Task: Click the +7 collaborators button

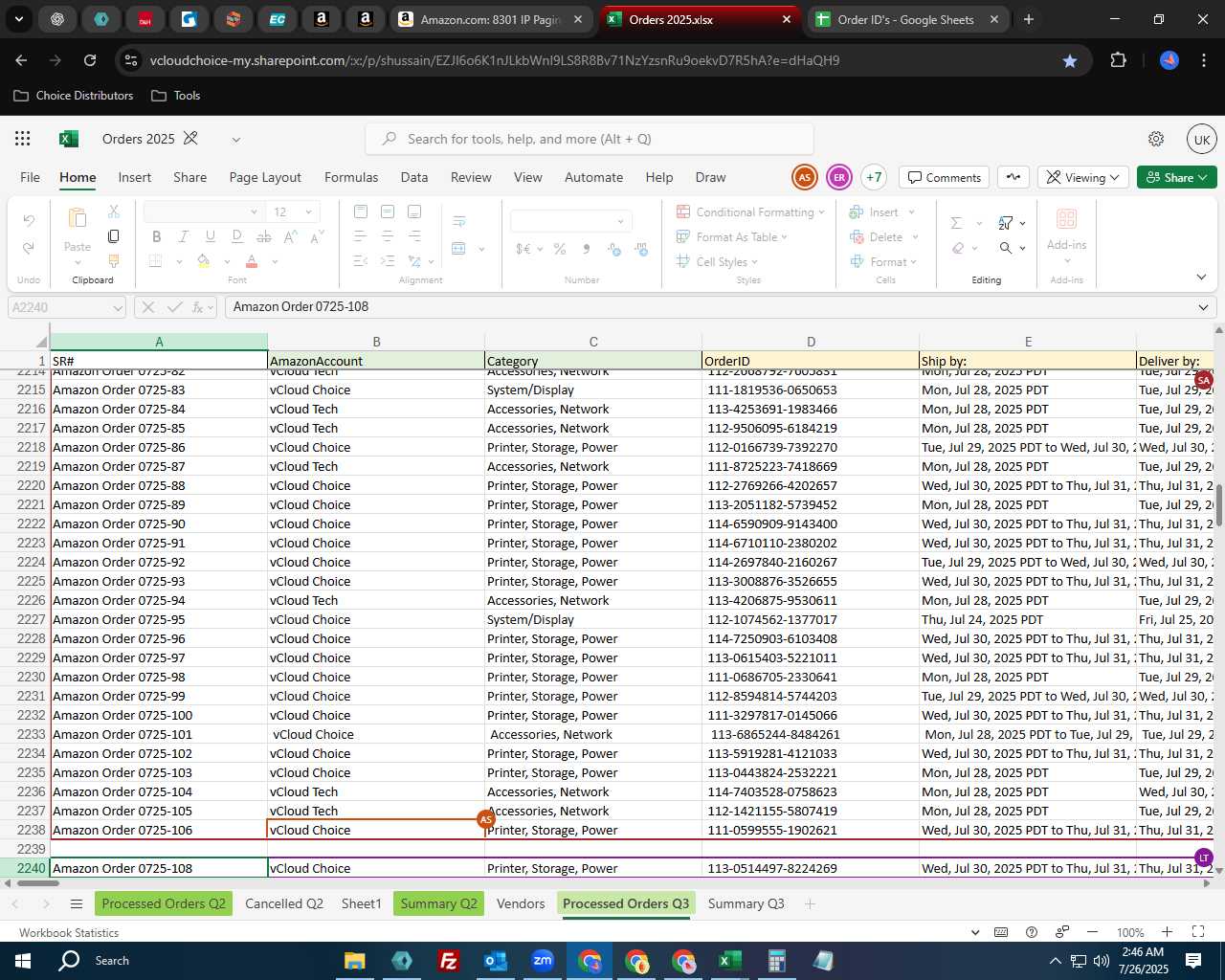Action: [x=873, y=177]
